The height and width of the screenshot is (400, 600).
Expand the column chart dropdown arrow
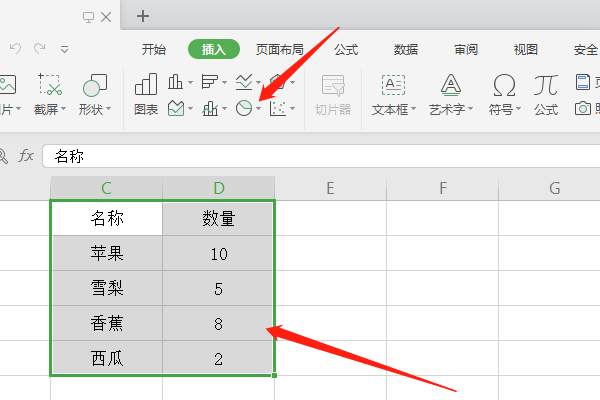point(190,82)
